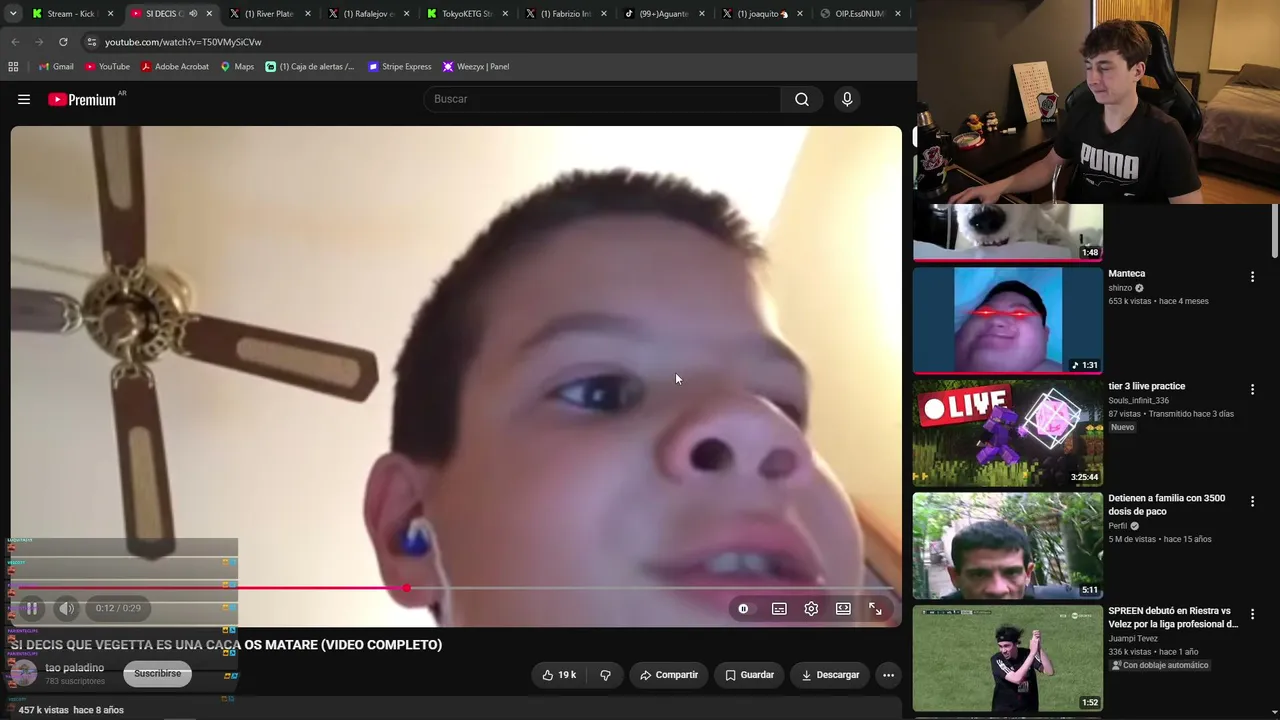
Task: Open the Caja de alertas bookmark
Action: (x=310, y=67)
